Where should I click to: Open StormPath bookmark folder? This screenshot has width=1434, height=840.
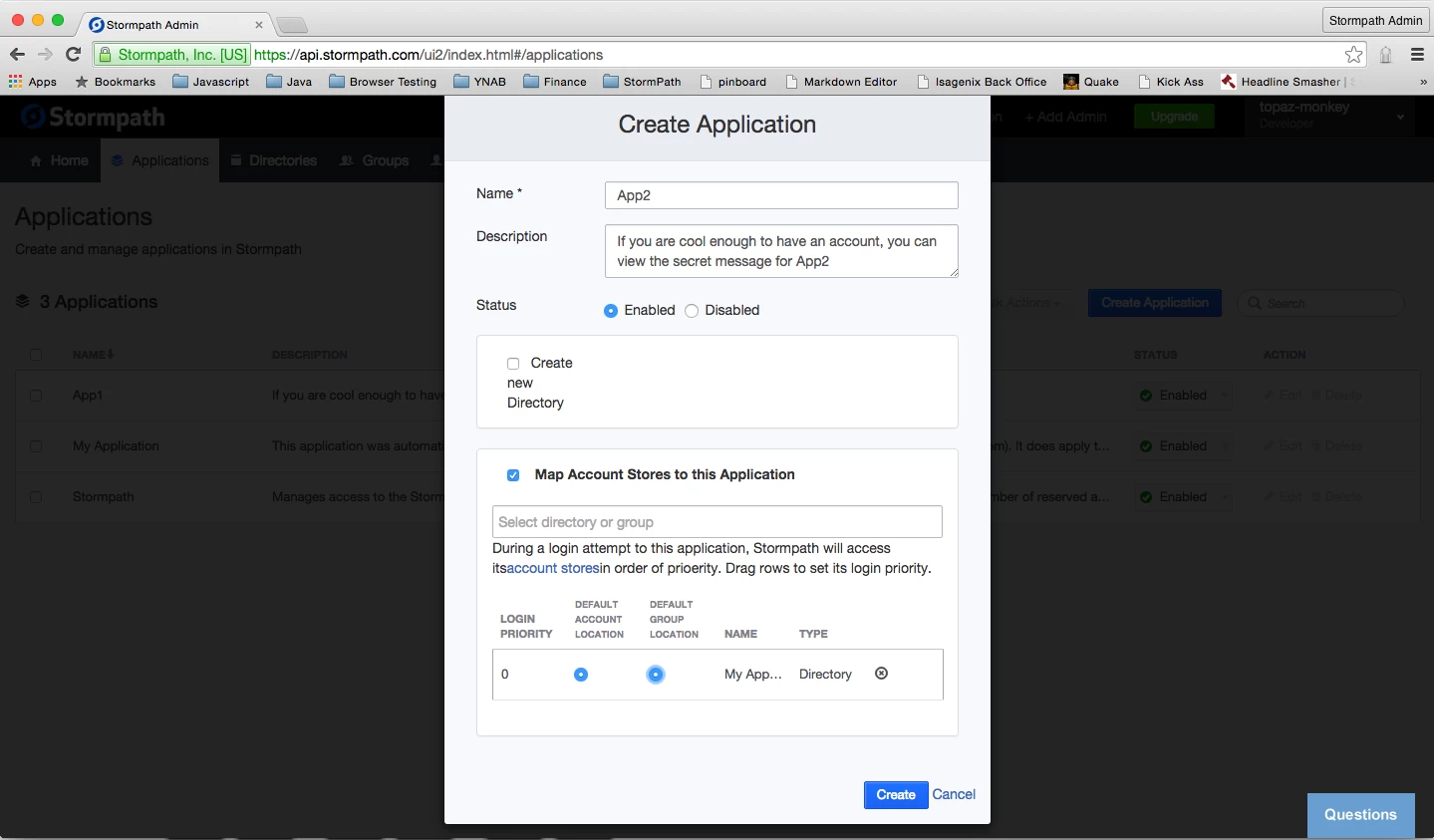642,82
